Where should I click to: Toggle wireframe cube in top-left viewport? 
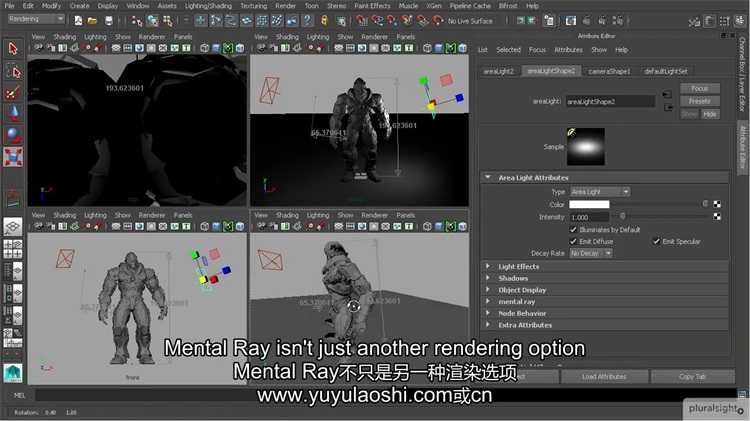pyautogui.click(x=204, y=48)
